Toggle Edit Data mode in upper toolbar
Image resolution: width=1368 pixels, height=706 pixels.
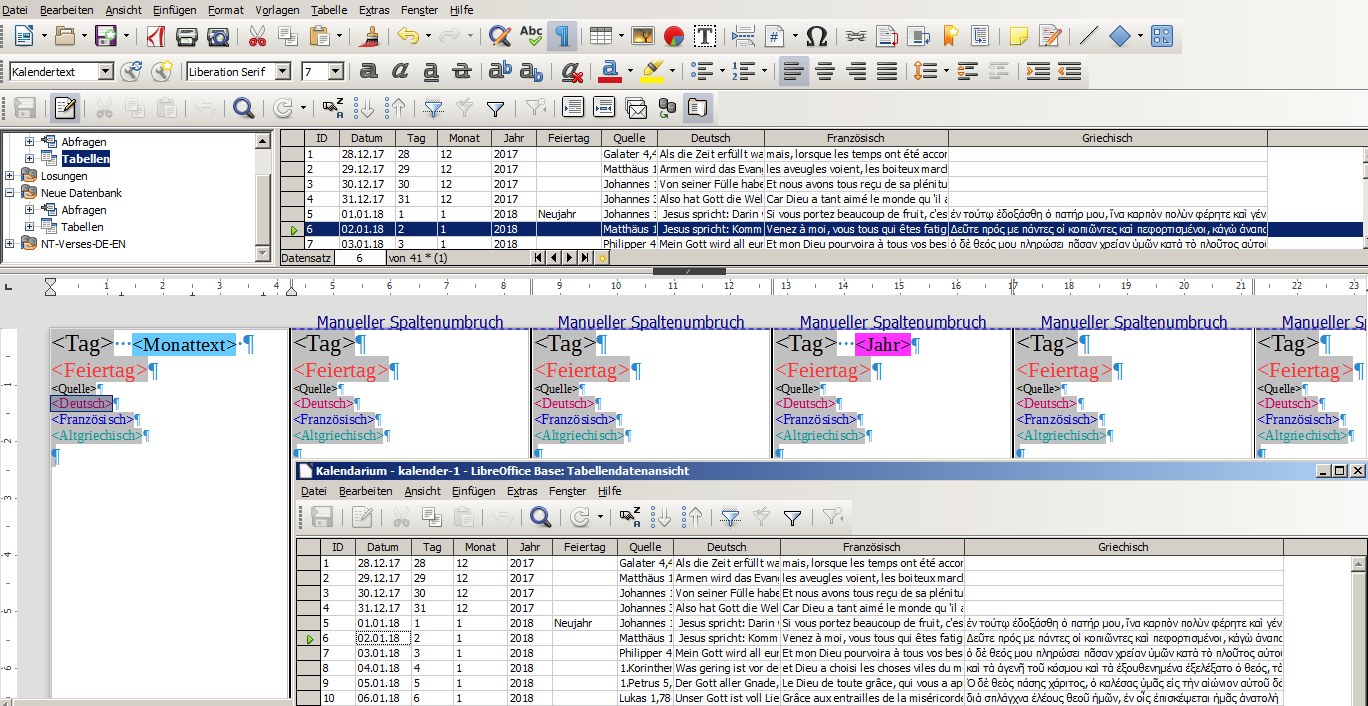[65, 107]
